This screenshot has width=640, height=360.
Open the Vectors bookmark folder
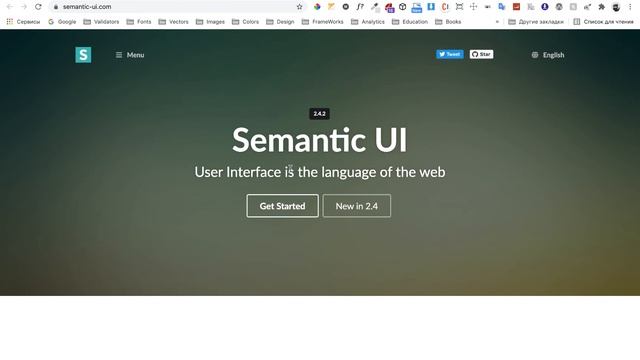tap(173, 22)
